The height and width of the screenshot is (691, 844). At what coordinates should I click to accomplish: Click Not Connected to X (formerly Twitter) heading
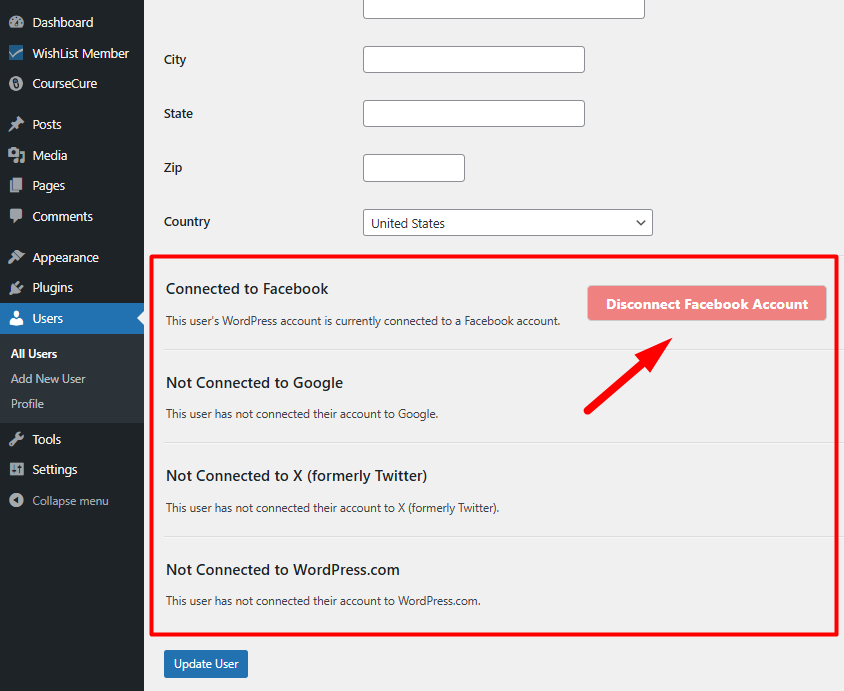[297, 476]
